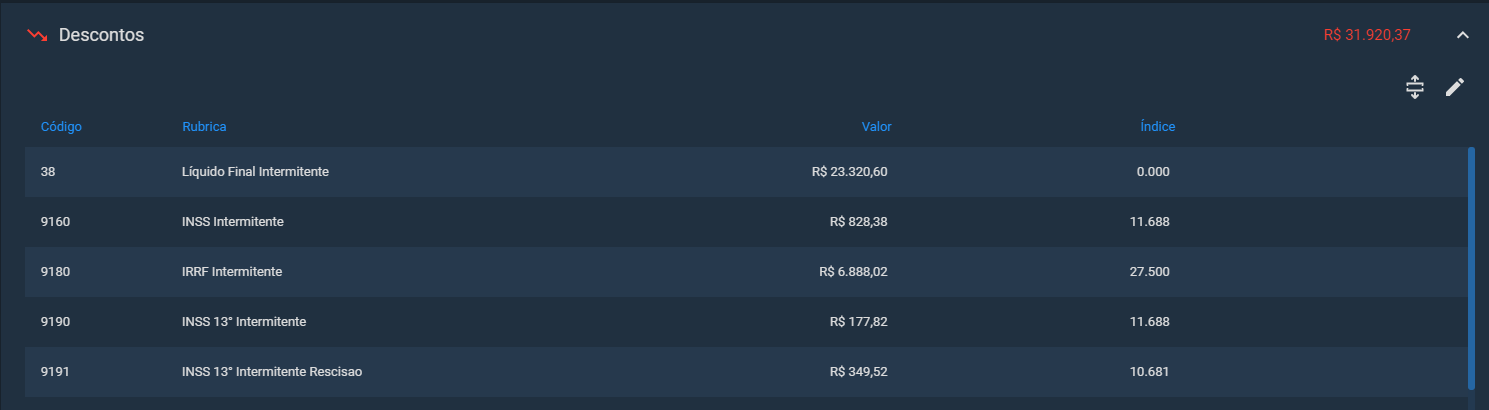The width and height of the screenshot is (1489, 410).
Task: Sort by the Código column header
Action: [x=61, y=127]
